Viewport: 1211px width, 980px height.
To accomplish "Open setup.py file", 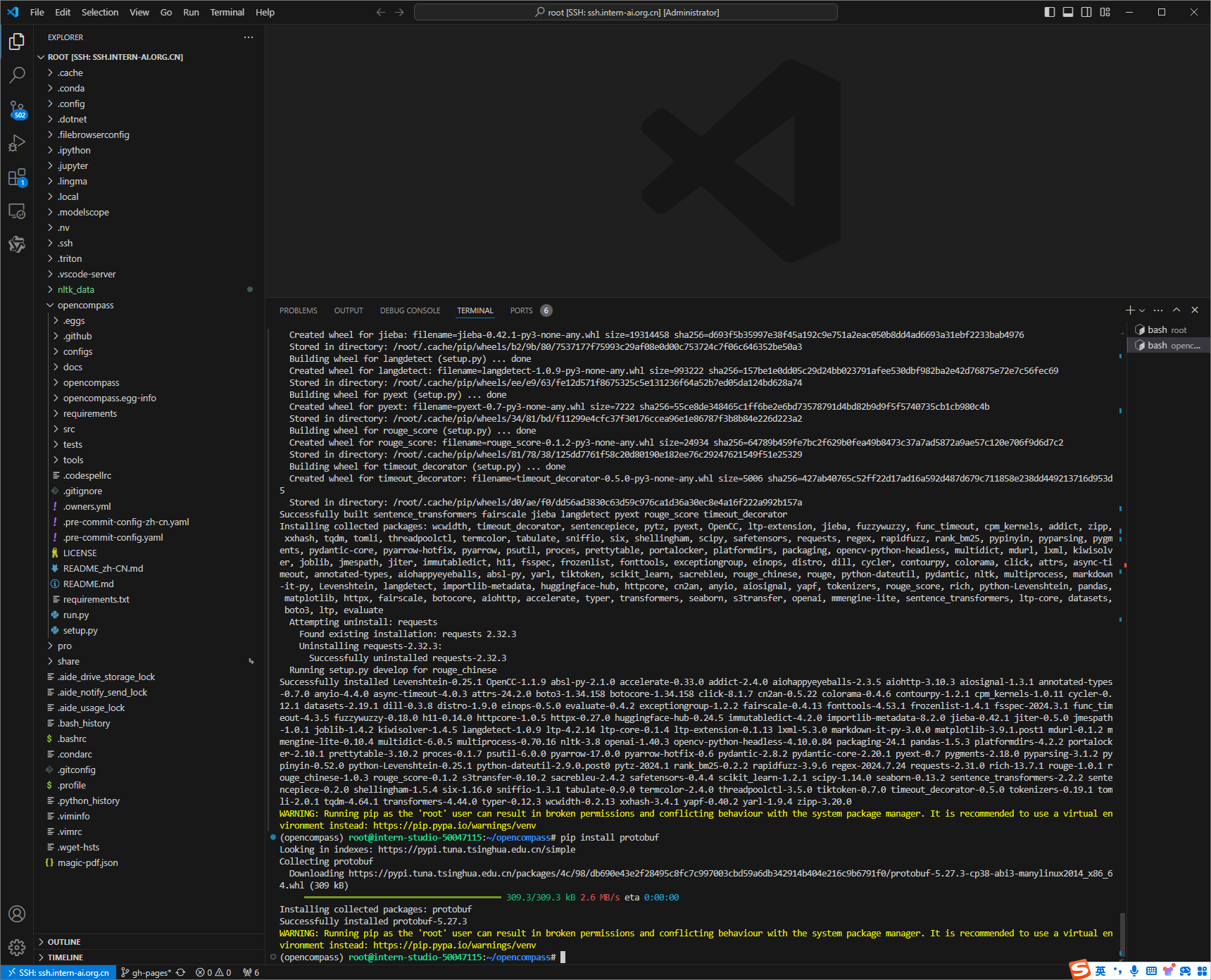I will pyautogui.click(x=149, y=630).
